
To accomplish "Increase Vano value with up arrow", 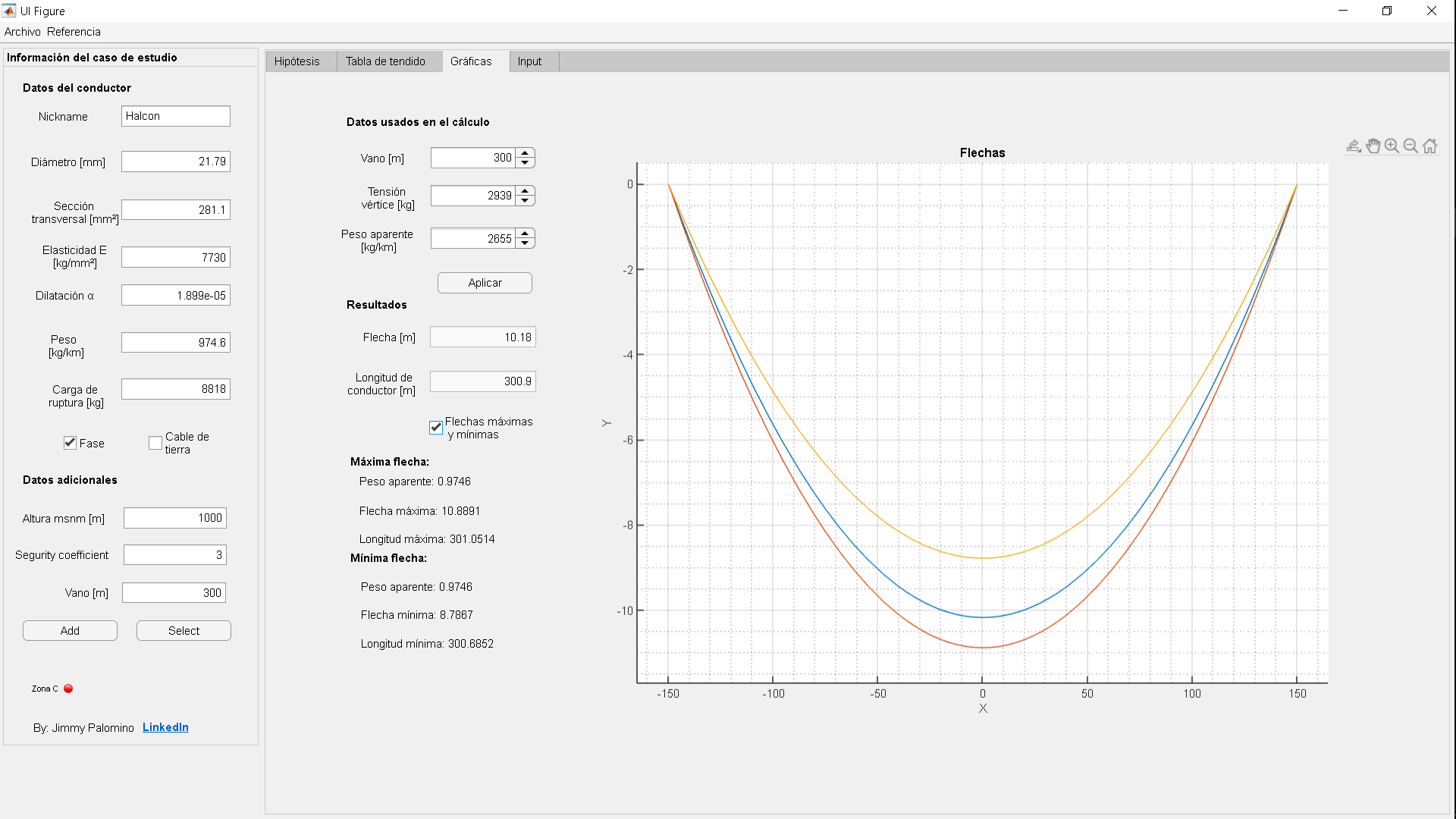I will click(525, 152).
